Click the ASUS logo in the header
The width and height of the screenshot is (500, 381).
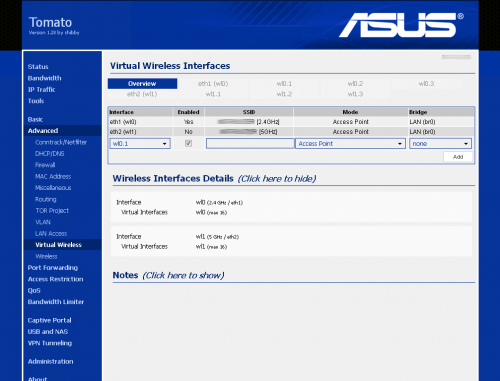pos(401,25)
